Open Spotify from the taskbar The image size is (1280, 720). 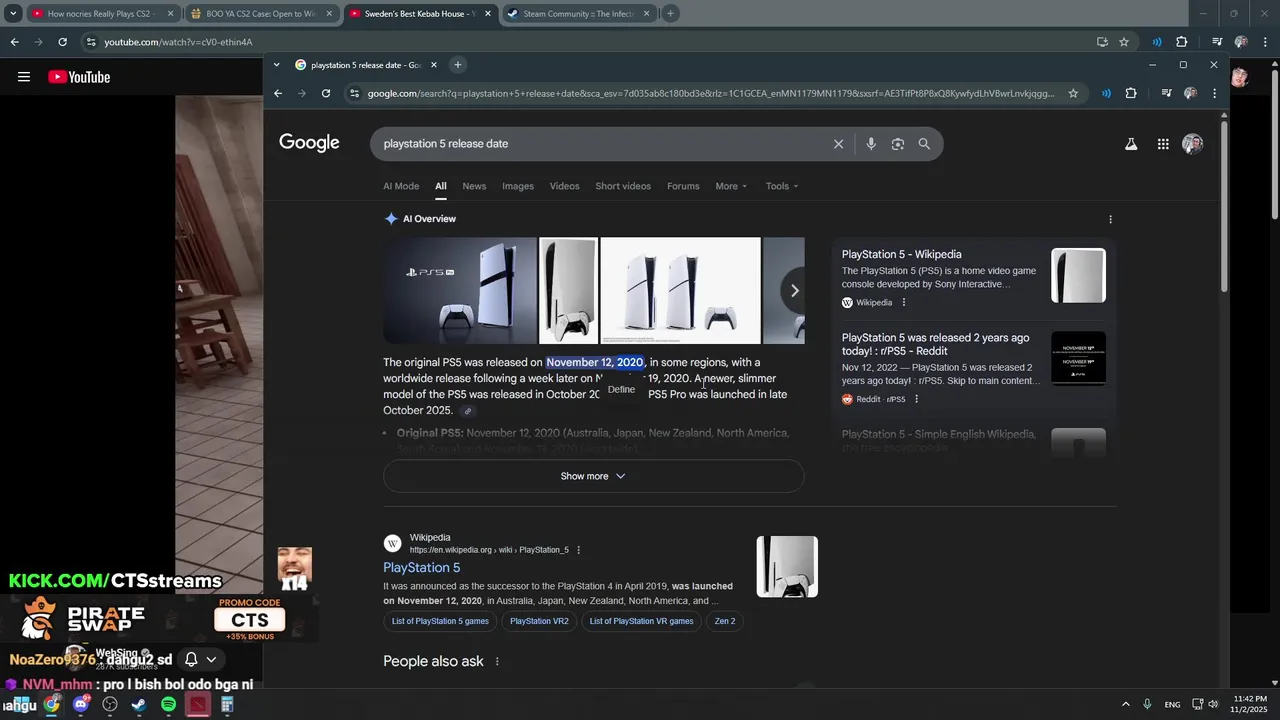point(168,704)
